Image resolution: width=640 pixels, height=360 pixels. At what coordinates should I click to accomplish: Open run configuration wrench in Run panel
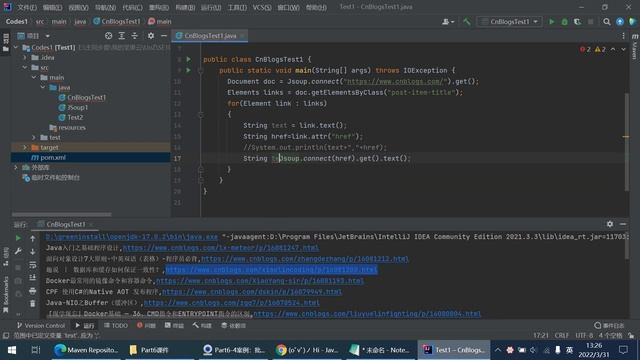pyautogui.click(x=18, y=251)
